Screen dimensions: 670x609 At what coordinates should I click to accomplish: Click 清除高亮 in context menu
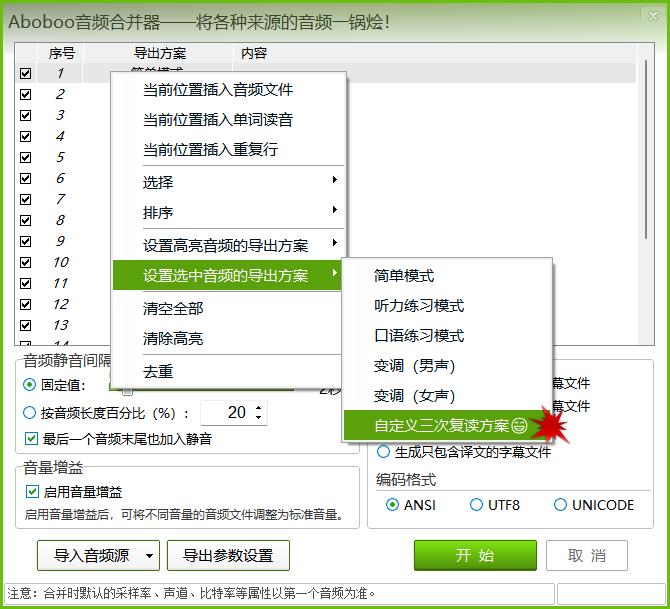point(228,338)
